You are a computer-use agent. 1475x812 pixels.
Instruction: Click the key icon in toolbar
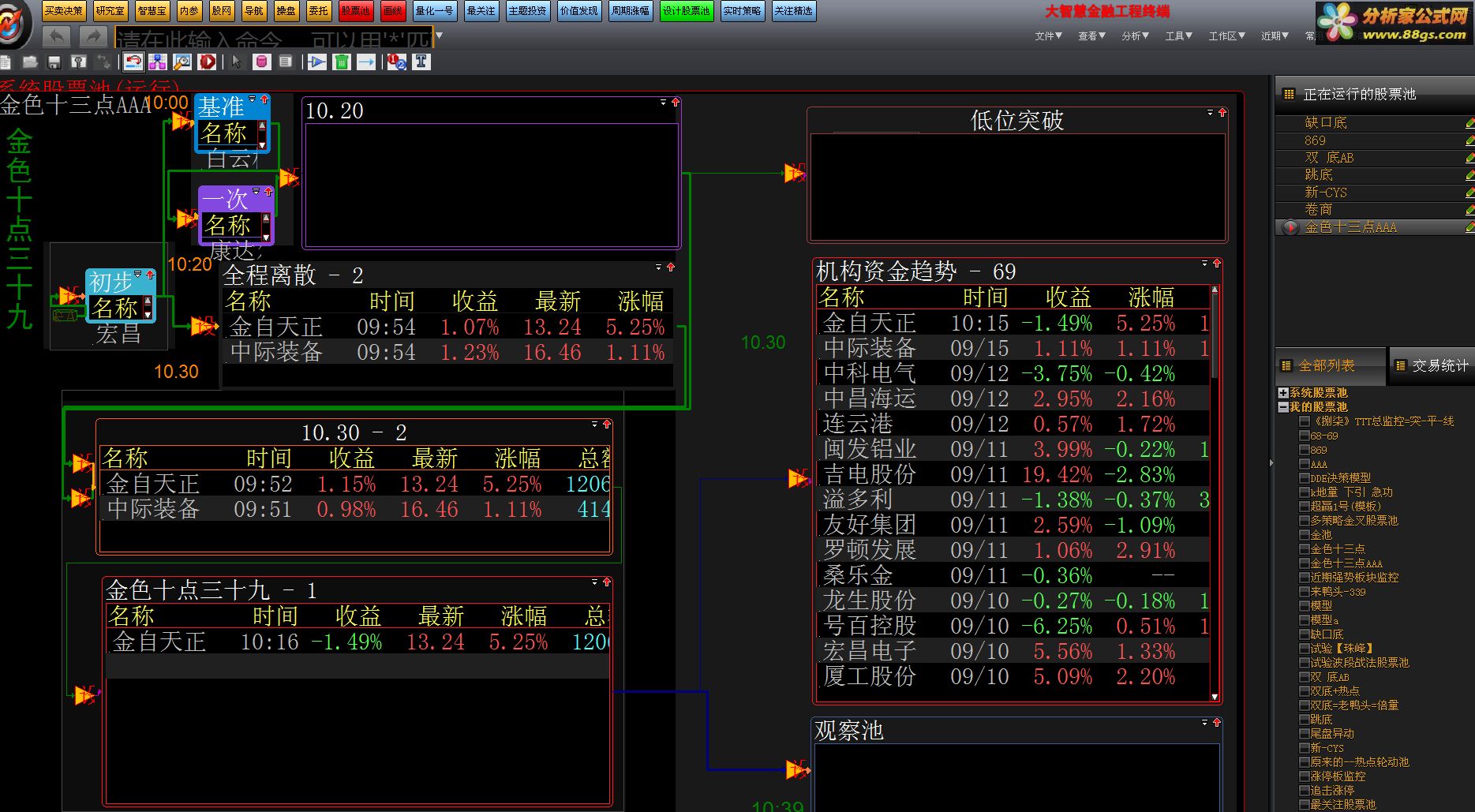click(79, 62)
